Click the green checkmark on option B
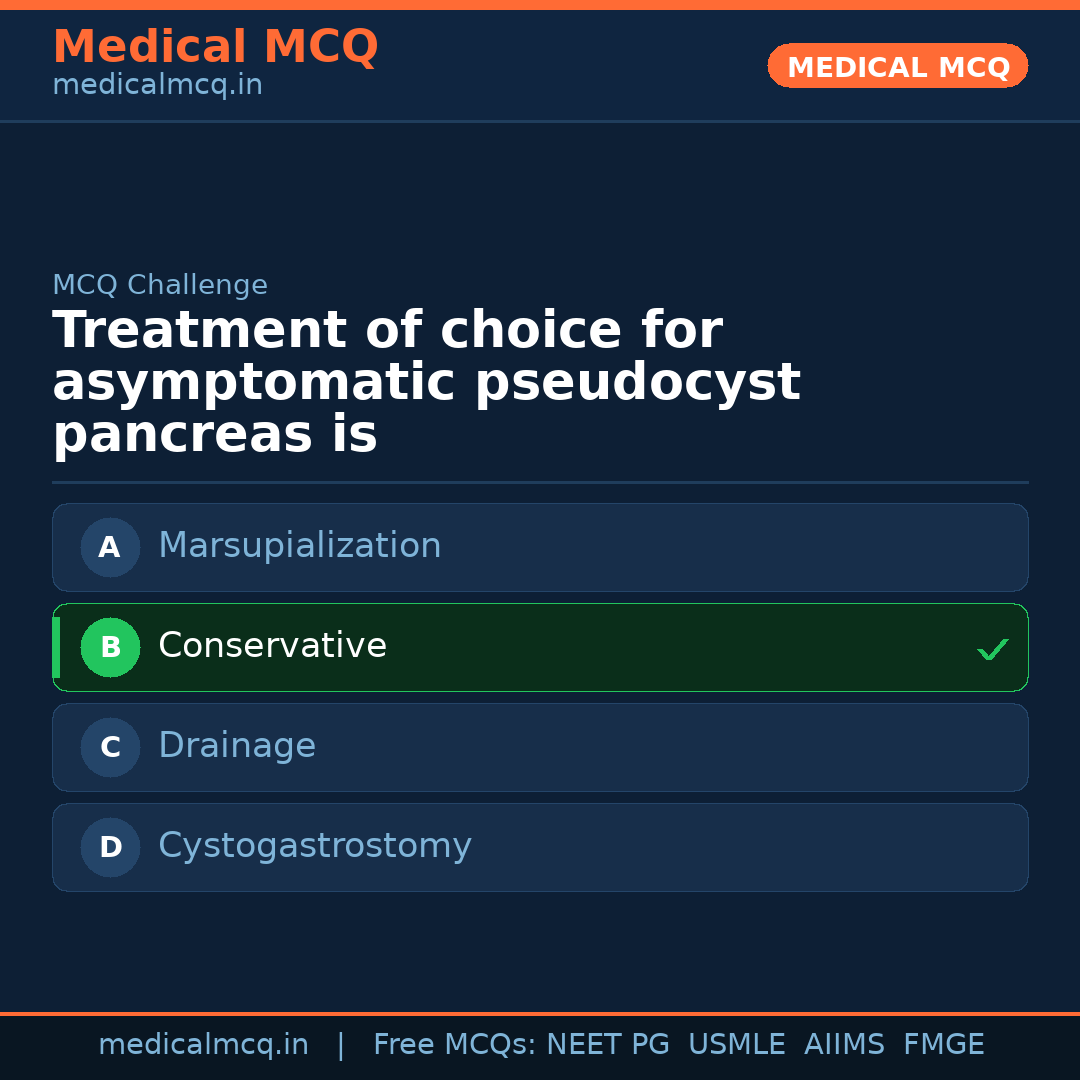1080x1080 pixels. pyautogui.click(x=993, y=648)
